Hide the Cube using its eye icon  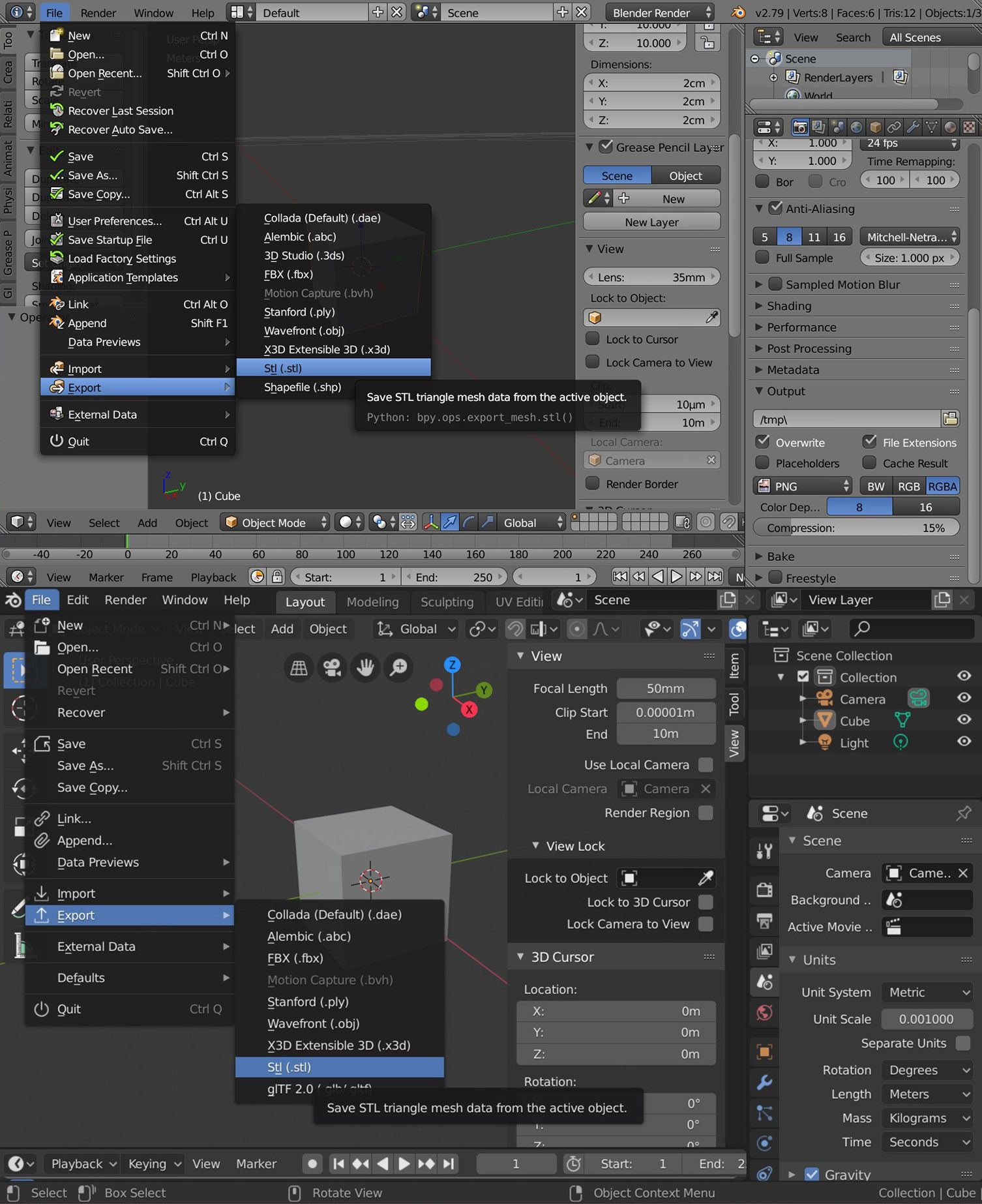964,720
